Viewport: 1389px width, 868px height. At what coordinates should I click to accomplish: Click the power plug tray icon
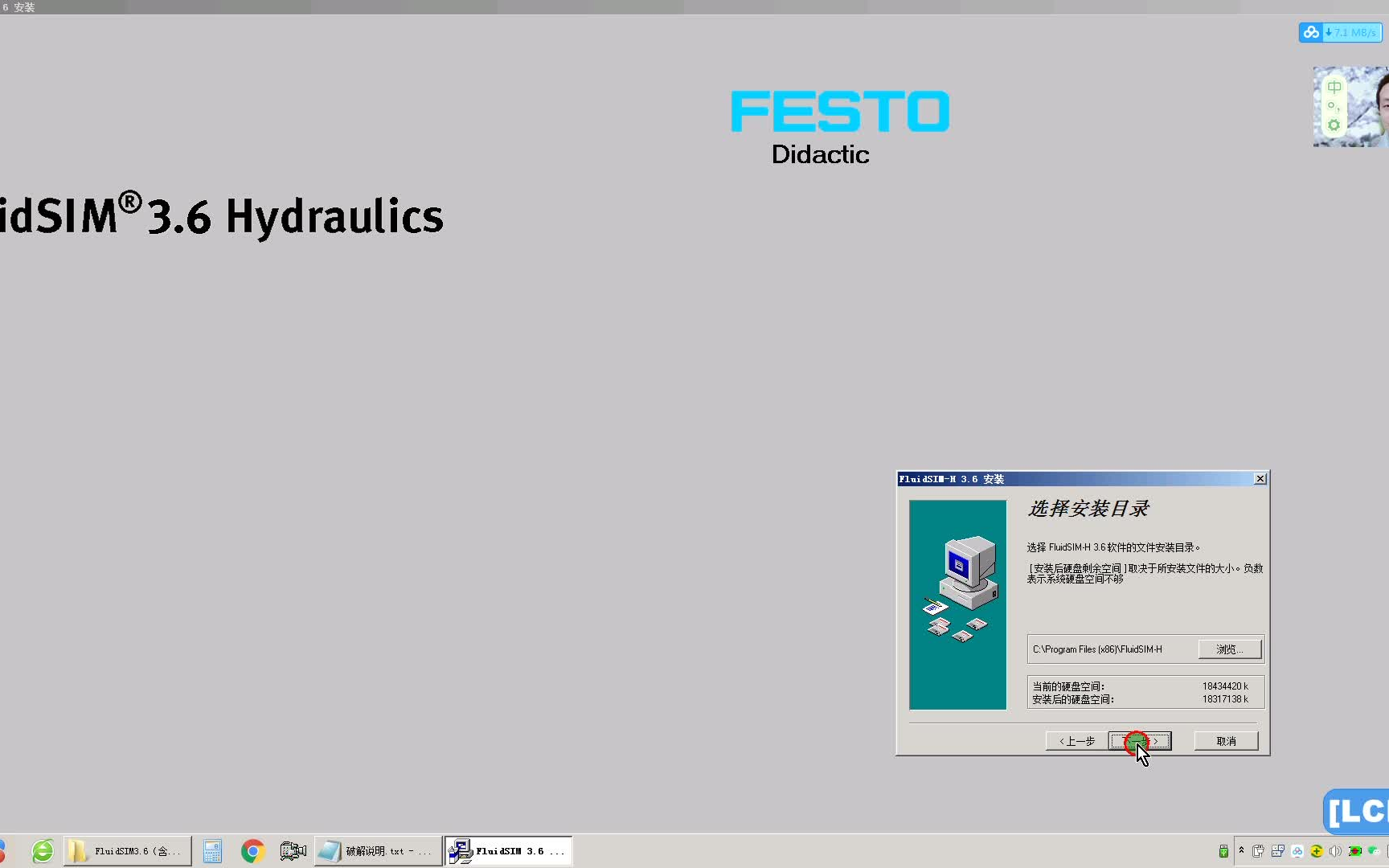coord(1258,851)
